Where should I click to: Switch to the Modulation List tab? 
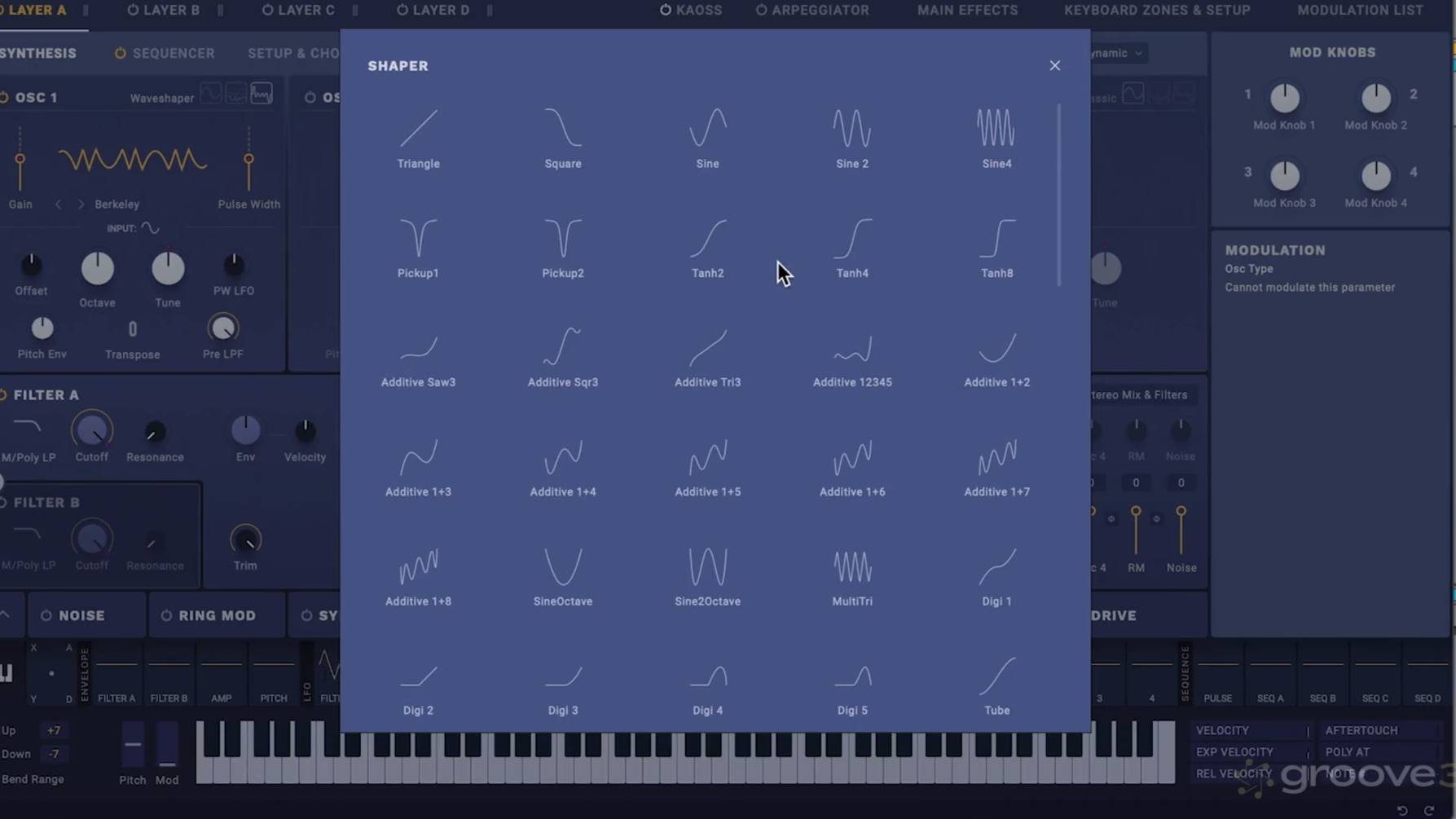click(1360, 10)
